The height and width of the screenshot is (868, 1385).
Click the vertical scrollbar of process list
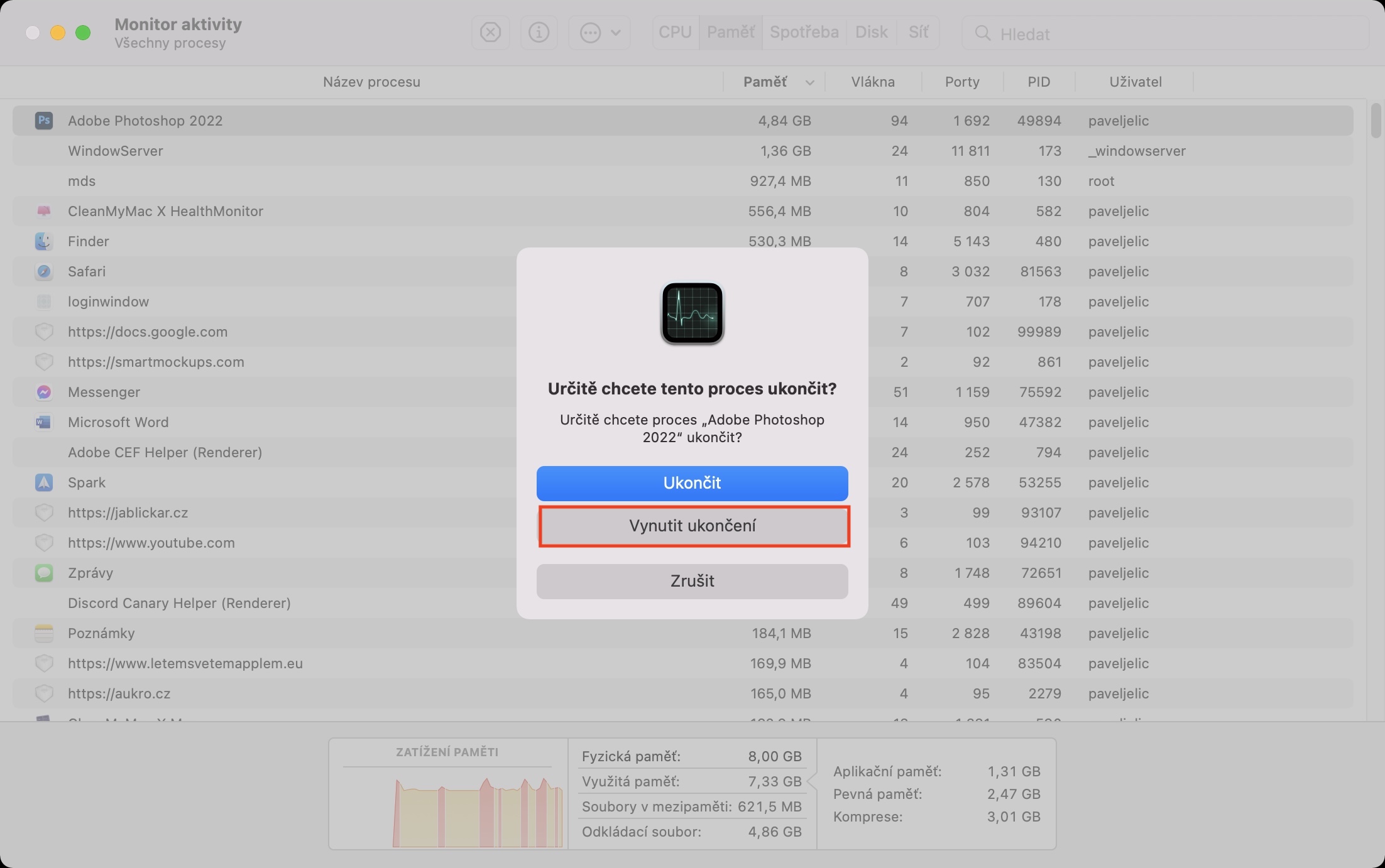tap(1376, 121)
